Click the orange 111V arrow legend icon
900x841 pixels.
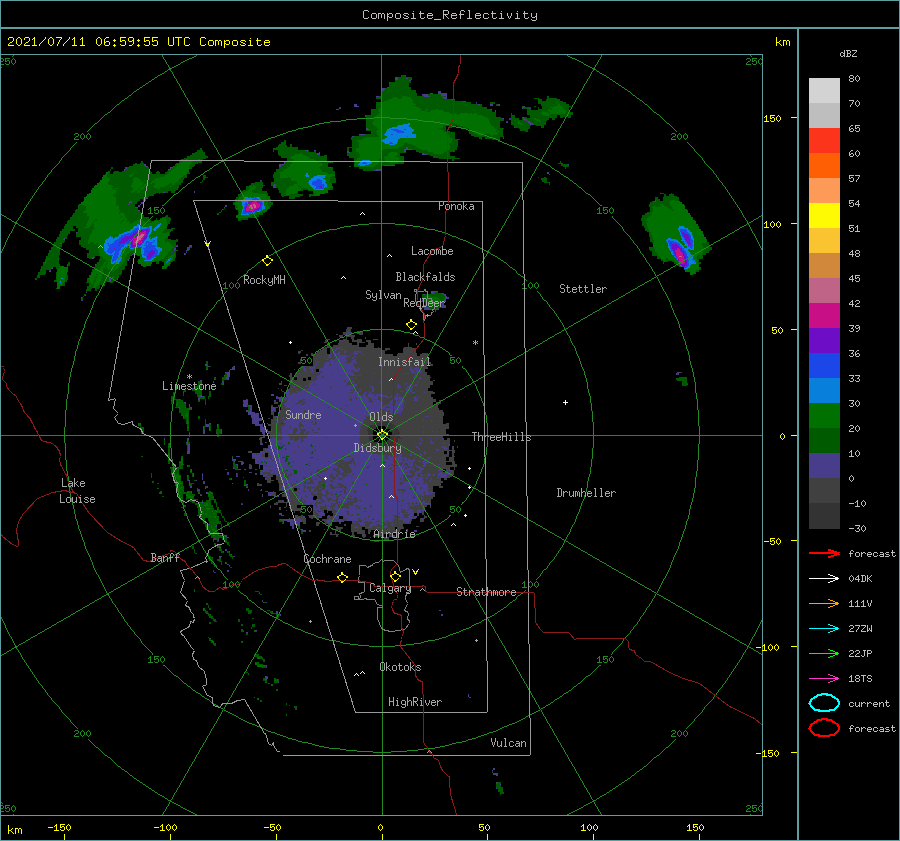tap(824, 603)
